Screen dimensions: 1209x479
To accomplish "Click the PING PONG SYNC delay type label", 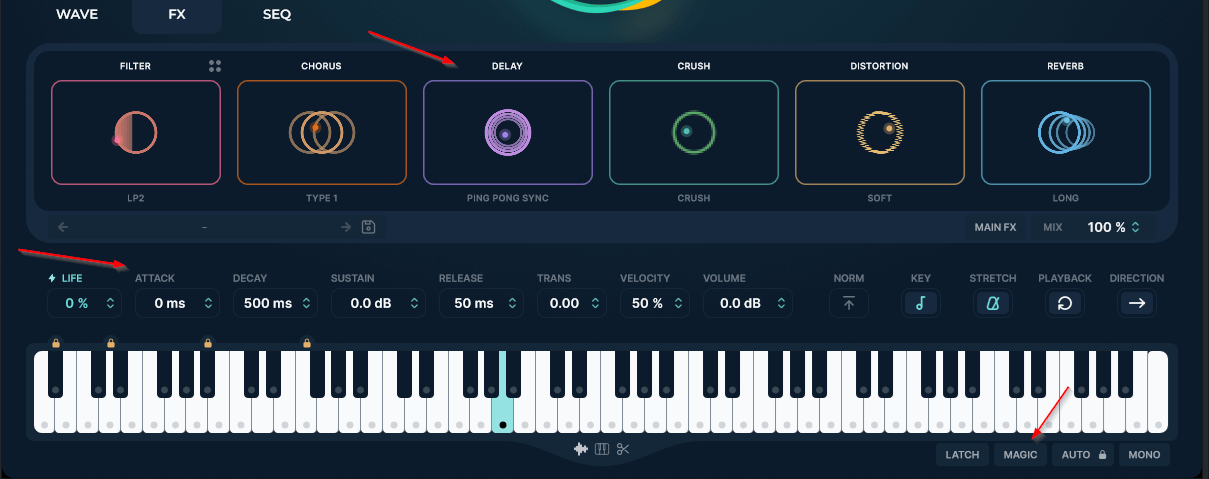I will click(508, 198).
